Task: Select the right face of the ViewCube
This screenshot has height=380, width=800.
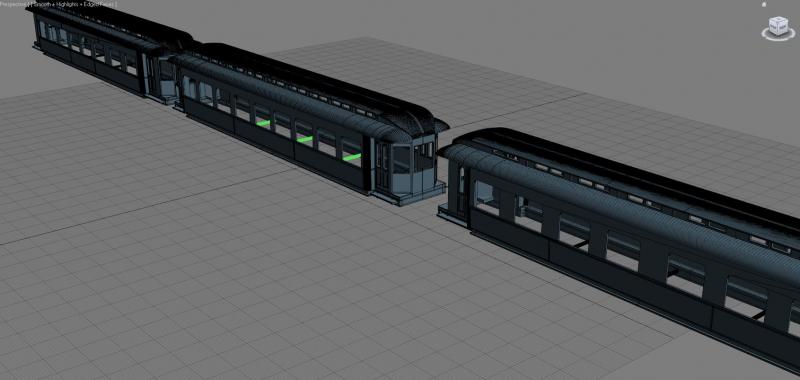Action: coord(784,28)
